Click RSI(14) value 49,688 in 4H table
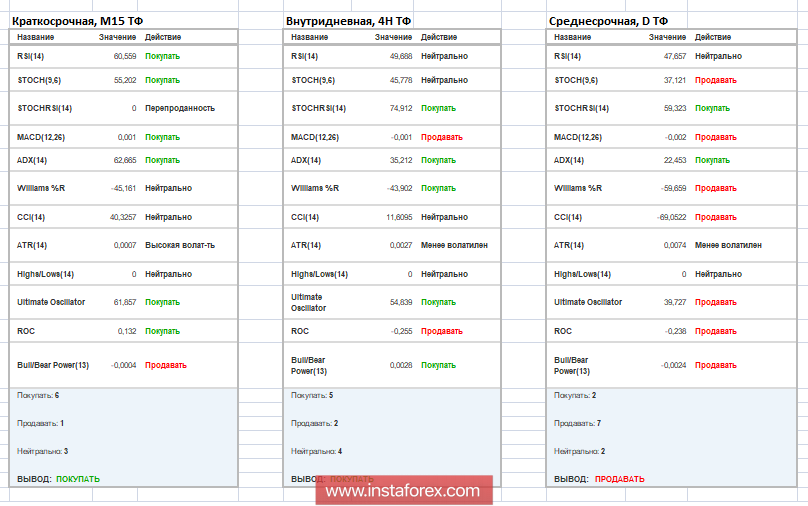 [x=401, y=56]
